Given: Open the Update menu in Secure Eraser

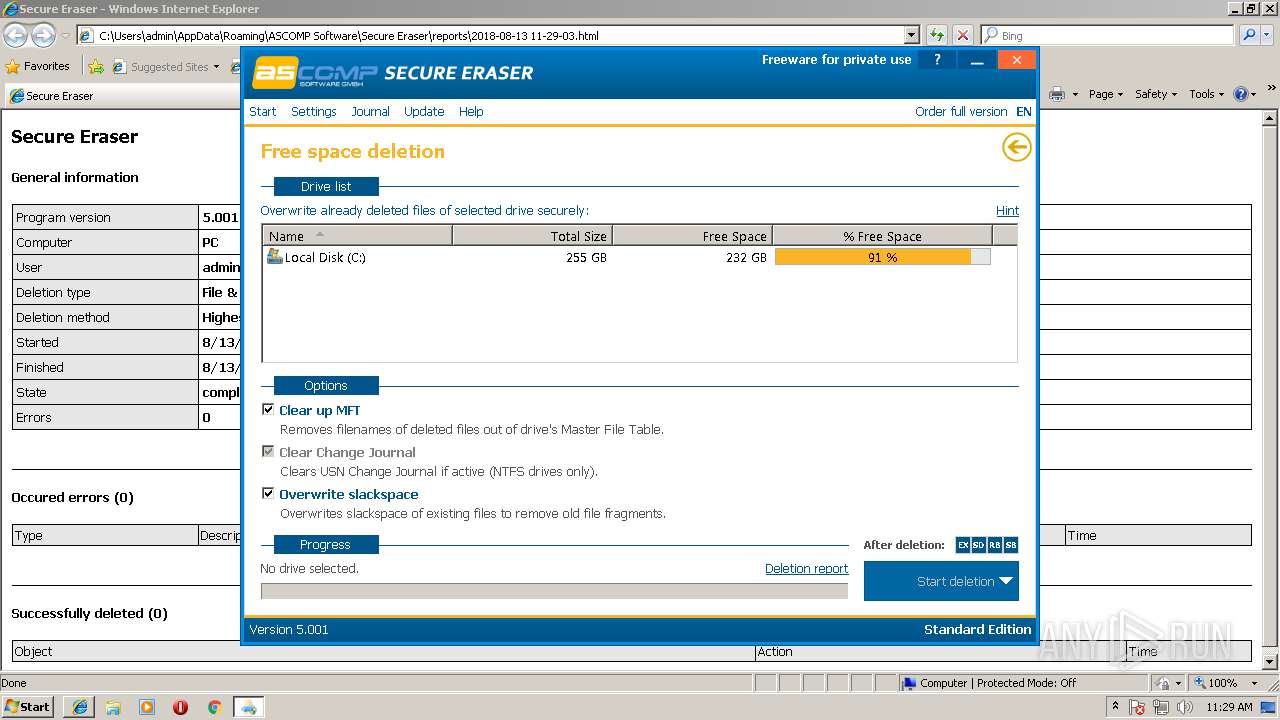Looking at the screenshot, I should tap(424, 111).
